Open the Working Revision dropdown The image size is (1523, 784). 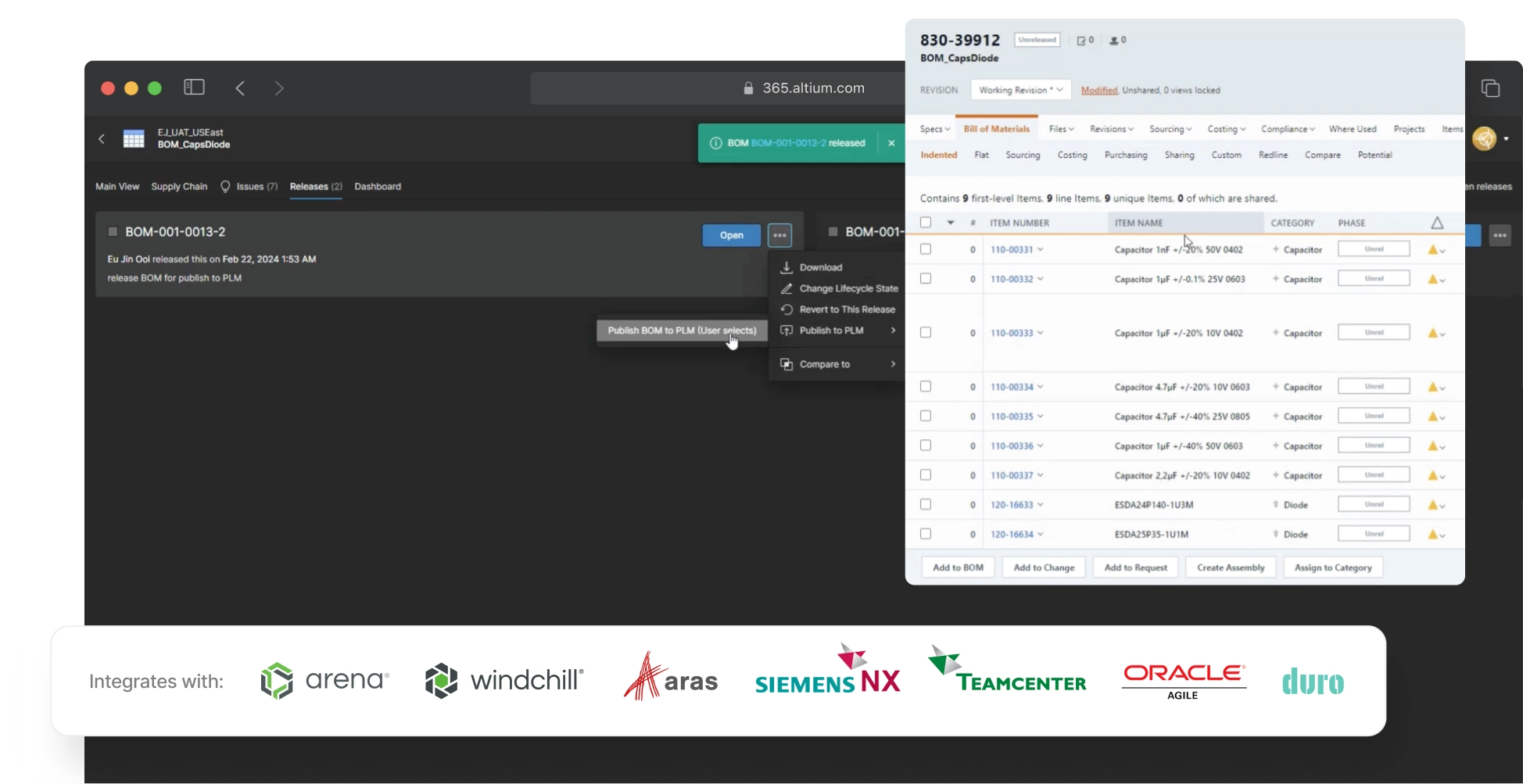pos(1020,90)
